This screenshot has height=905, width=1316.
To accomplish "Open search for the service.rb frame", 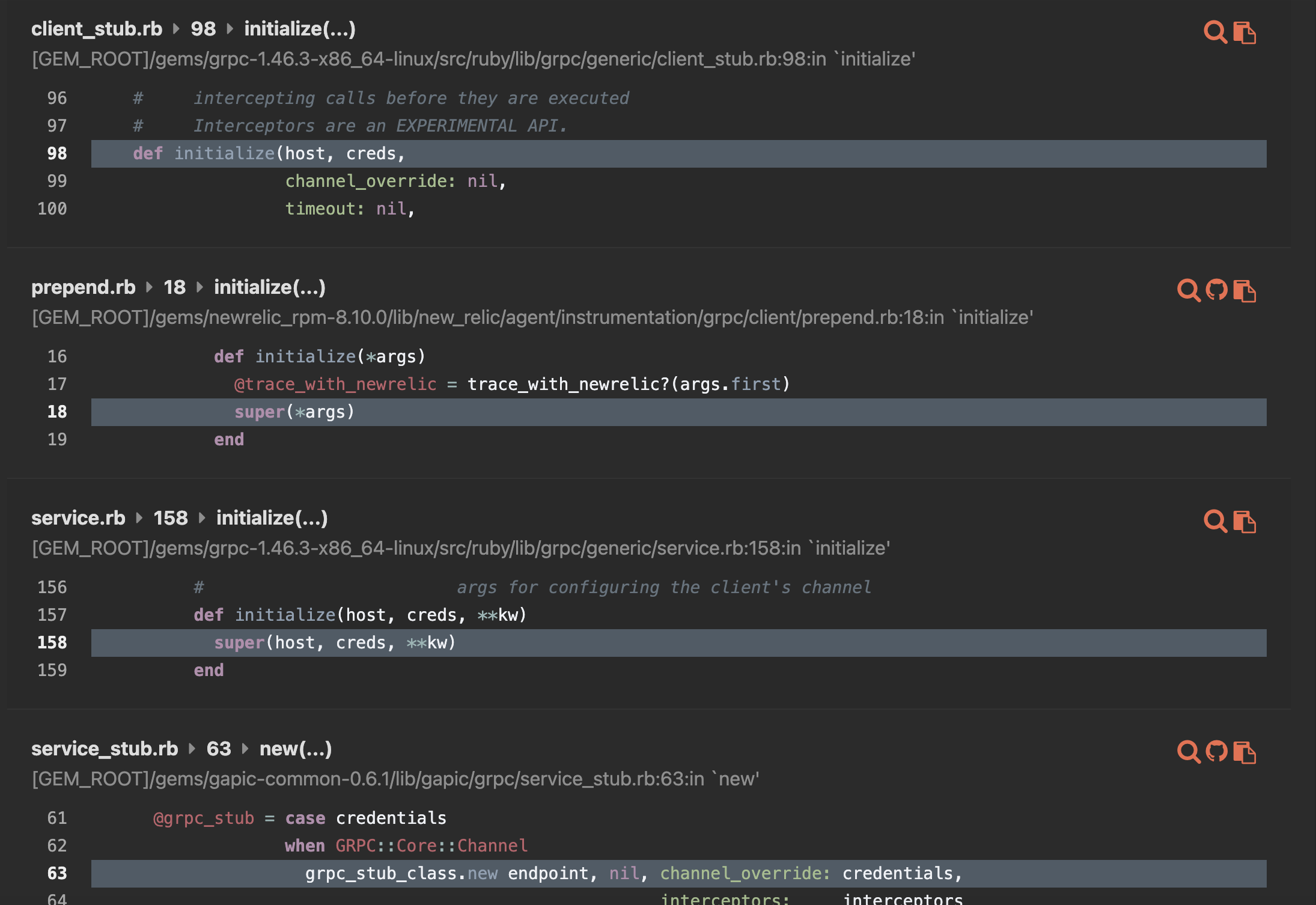I will click(1215, 522).
